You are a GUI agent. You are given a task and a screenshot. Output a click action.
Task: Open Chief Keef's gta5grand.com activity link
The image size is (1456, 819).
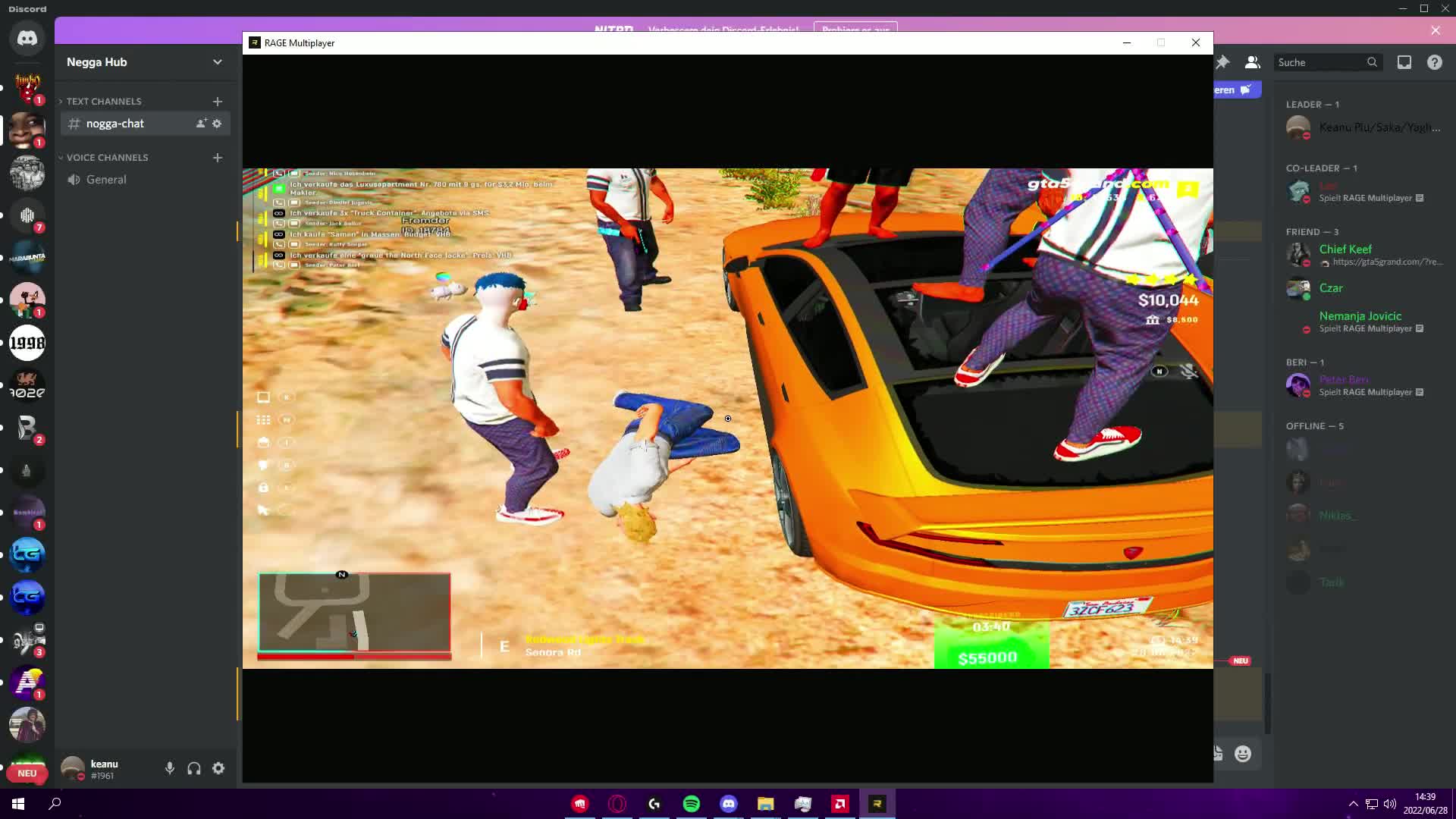click(x=1388, y=262)
